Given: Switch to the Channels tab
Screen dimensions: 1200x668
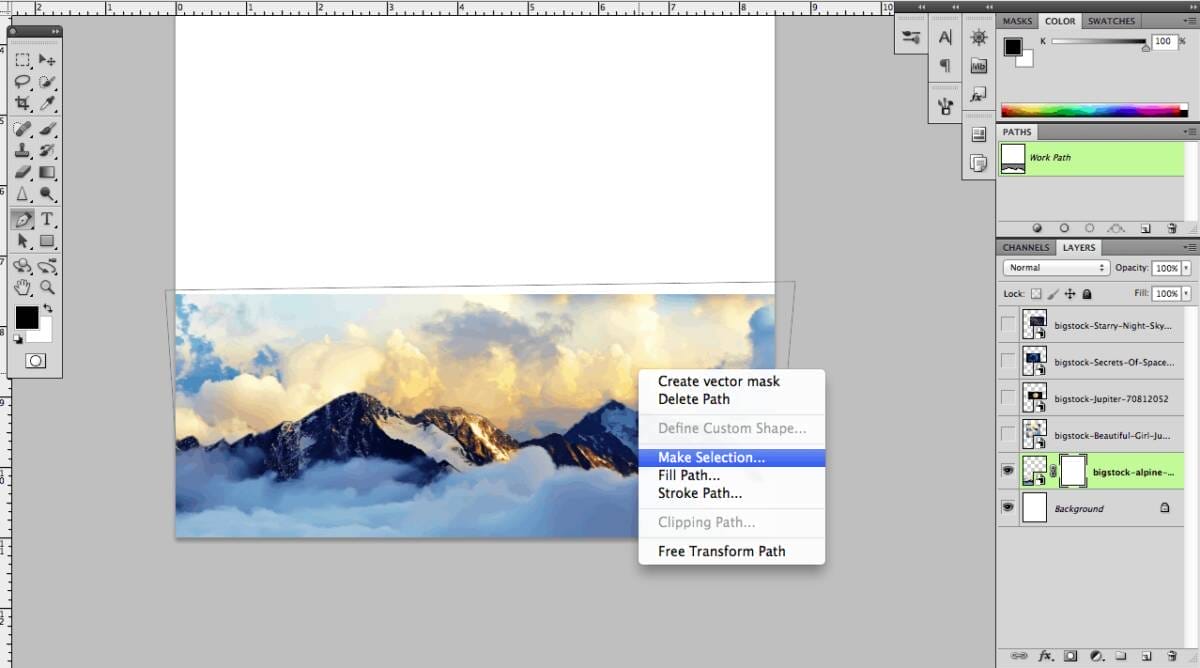Looking at the screenshot, I should (1025, 247).
